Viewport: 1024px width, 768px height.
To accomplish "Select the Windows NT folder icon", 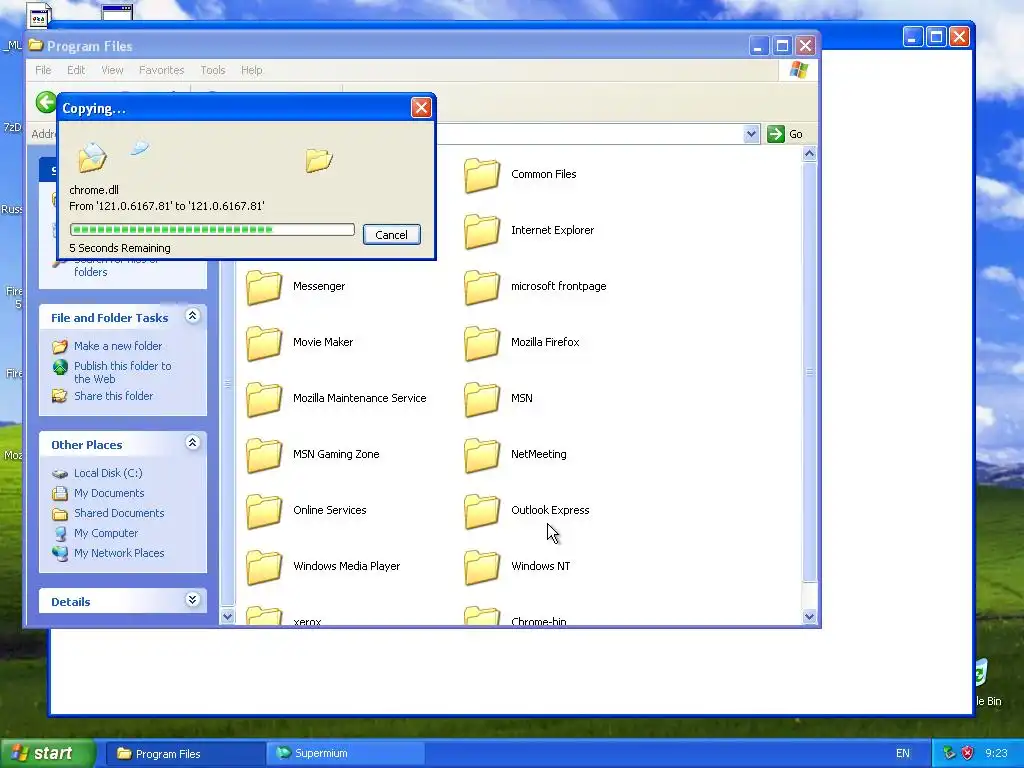I will point(482,568).
